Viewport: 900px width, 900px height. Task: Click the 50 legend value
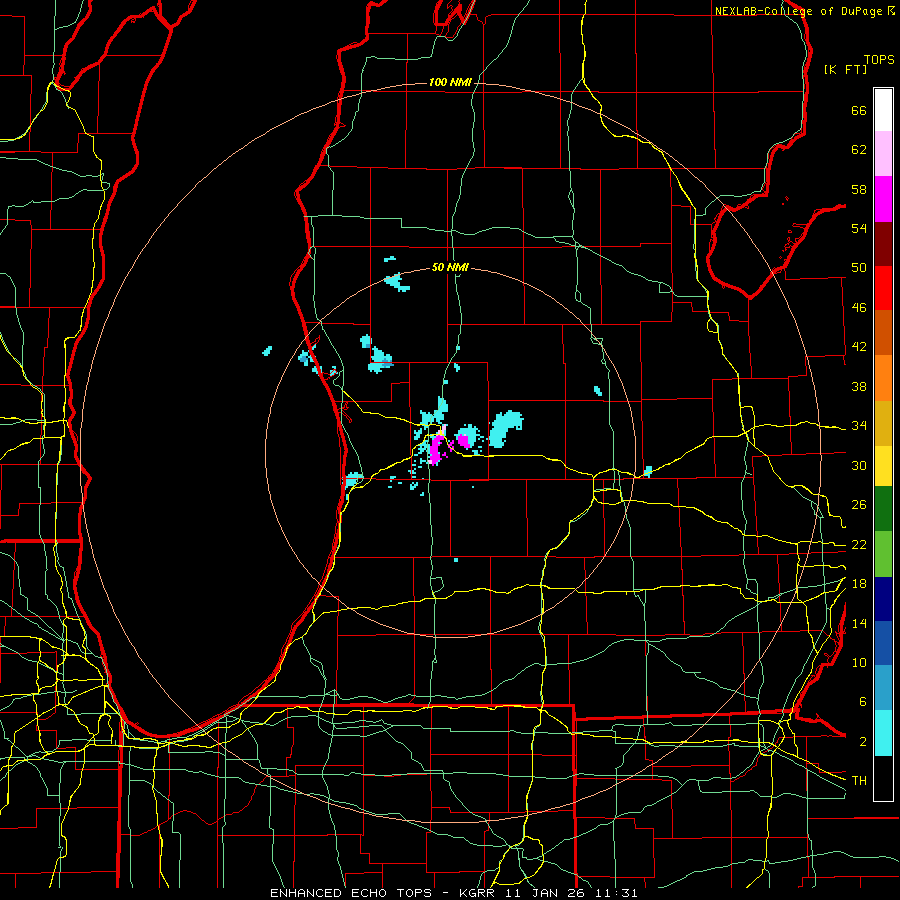(x=859, y=267)
